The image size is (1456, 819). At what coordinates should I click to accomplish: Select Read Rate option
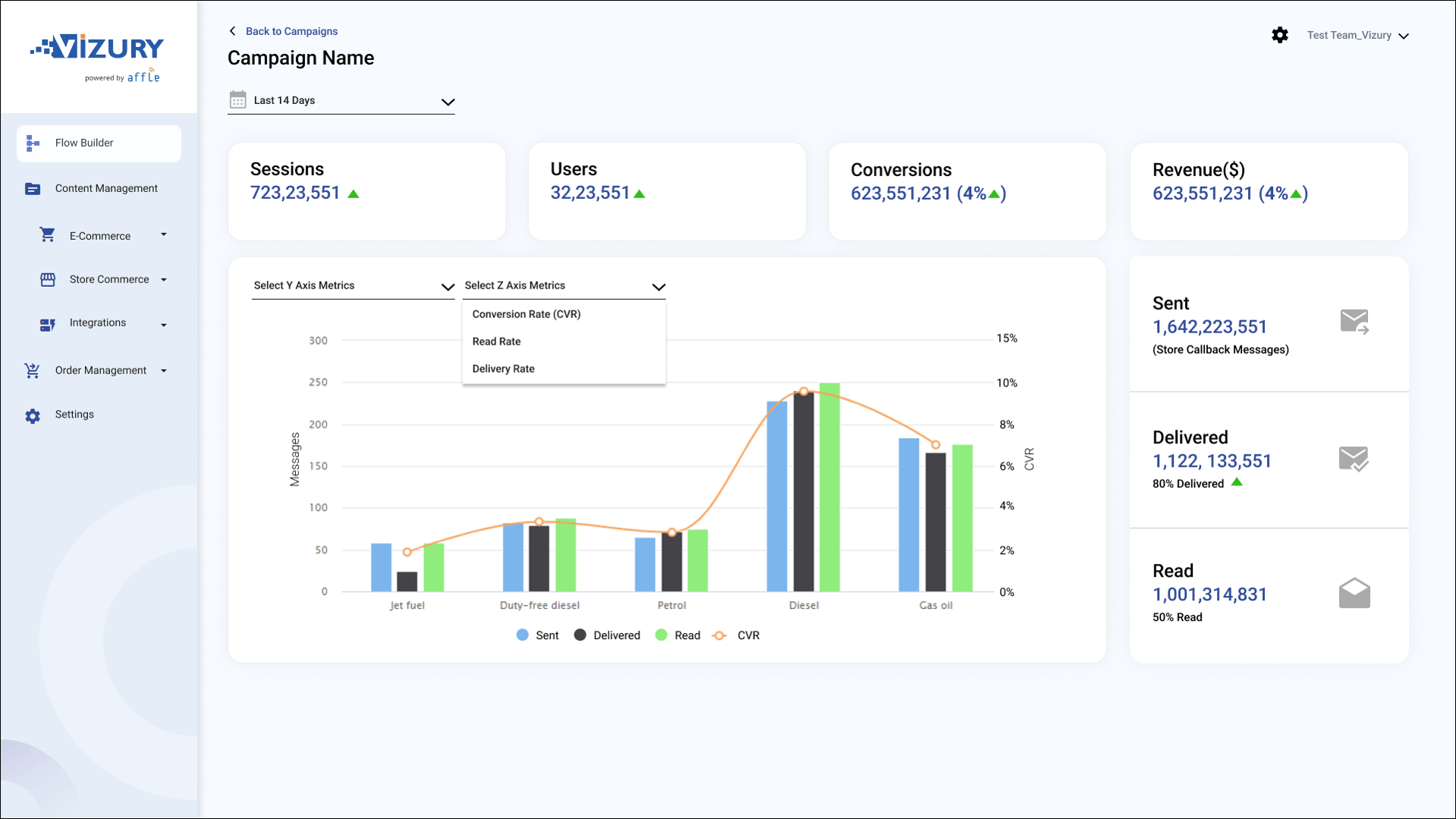(564, 342)
